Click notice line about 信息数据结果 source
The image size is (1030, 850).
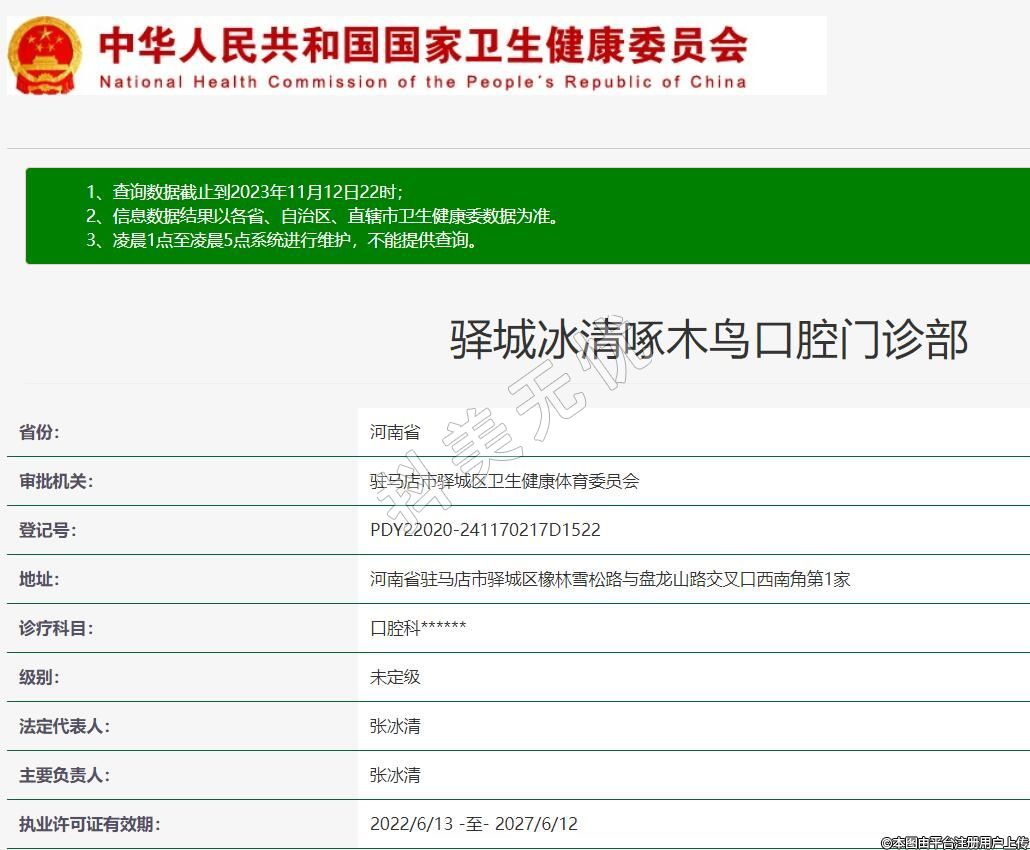pos(321,216)
